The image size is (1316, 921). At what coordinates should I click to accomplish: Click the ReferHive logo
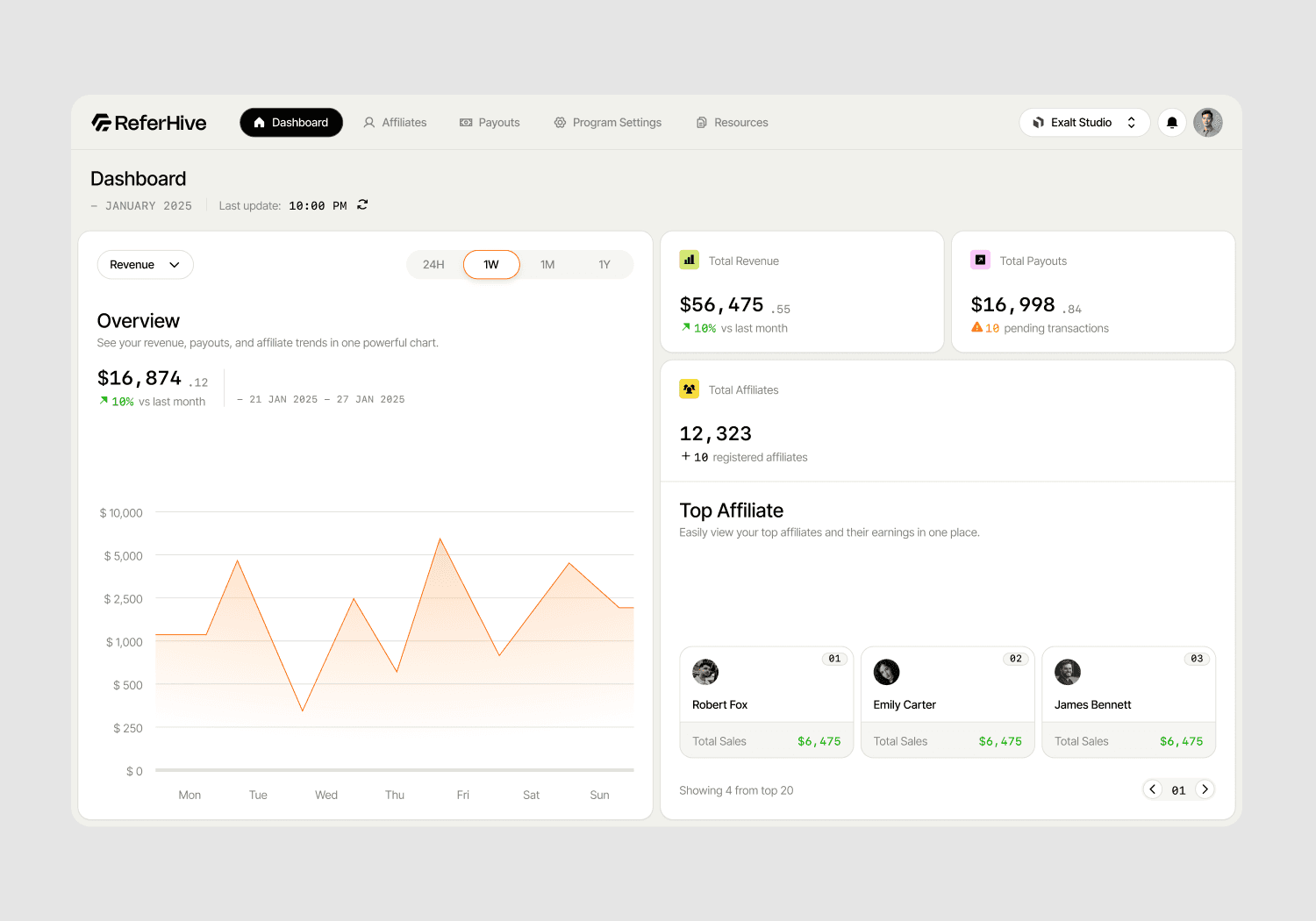(147, 122)
